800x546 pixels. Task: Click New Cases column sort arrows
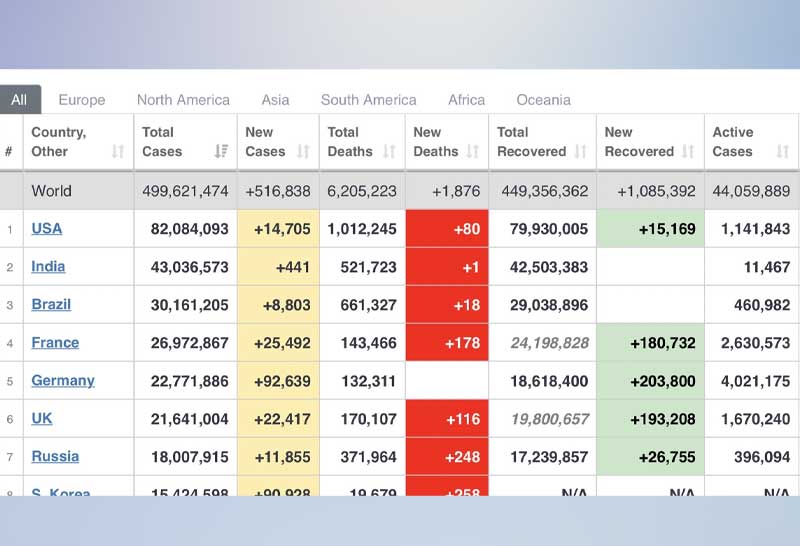tap(304, 152)
